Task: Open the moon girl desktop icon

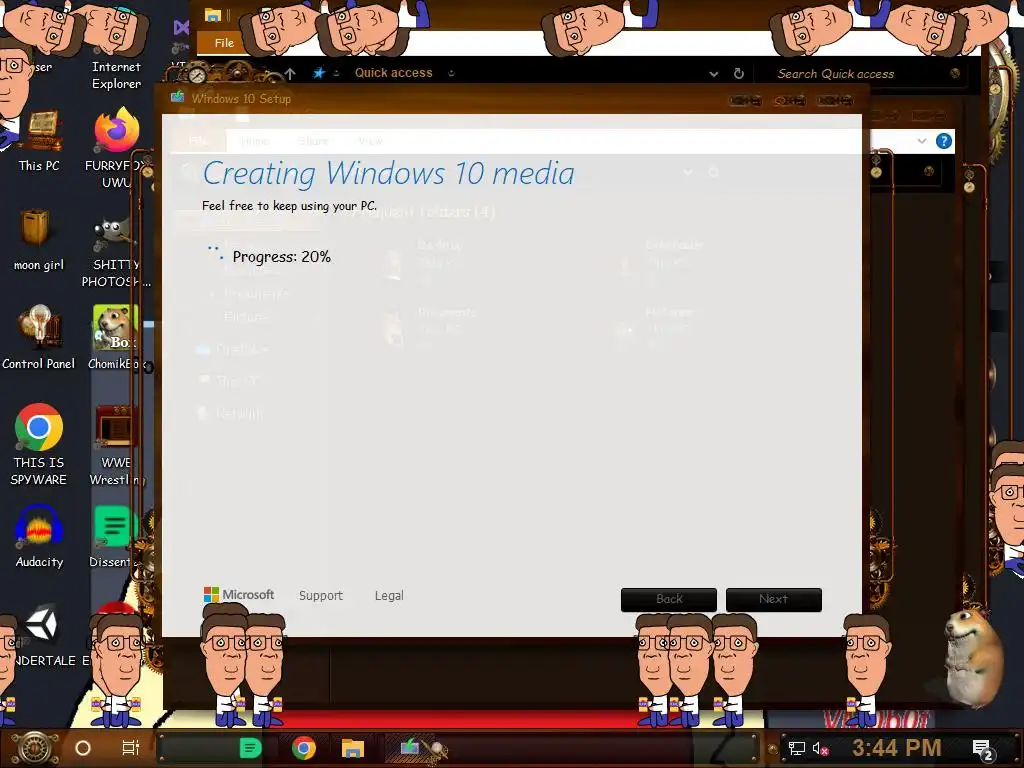Action: point(39,240)
